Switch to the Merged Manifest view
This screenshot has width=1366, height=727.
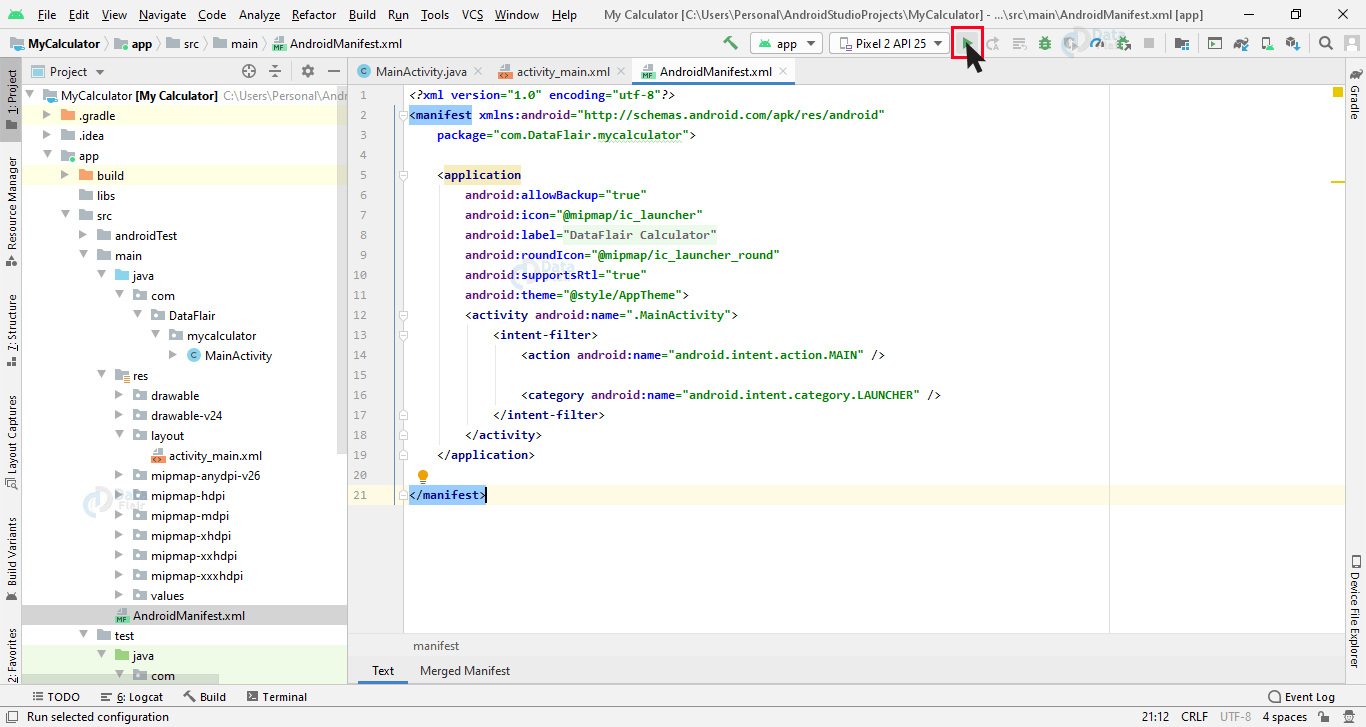pos(464,670)
